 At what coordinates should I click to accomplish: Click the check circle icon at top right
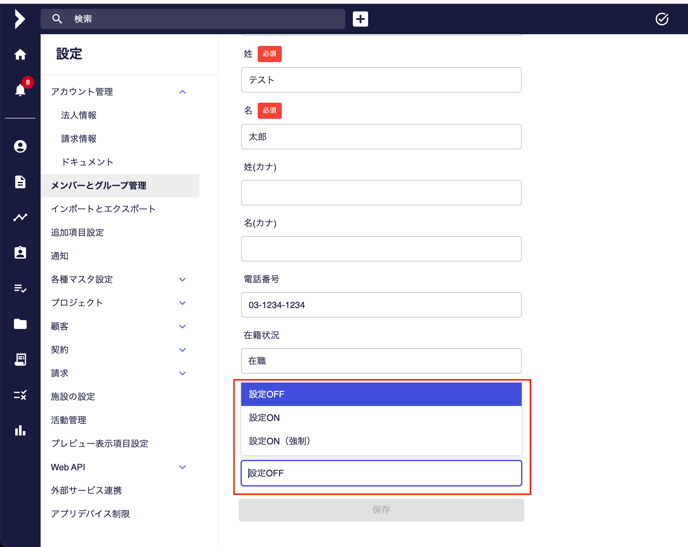[662, 19]
